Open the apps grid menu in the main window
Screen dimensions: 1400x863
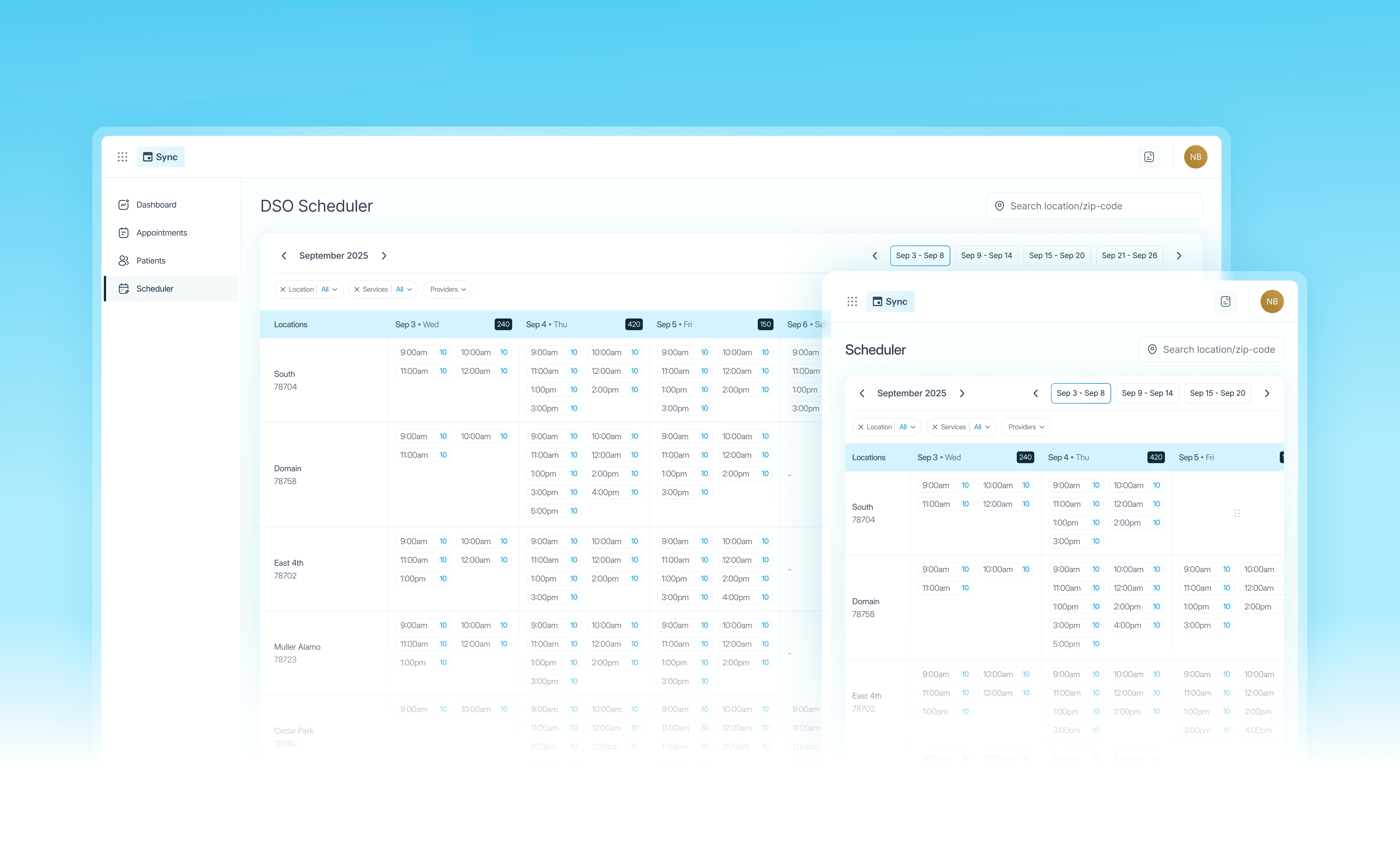pyautogui.click(x=122, y=157)
